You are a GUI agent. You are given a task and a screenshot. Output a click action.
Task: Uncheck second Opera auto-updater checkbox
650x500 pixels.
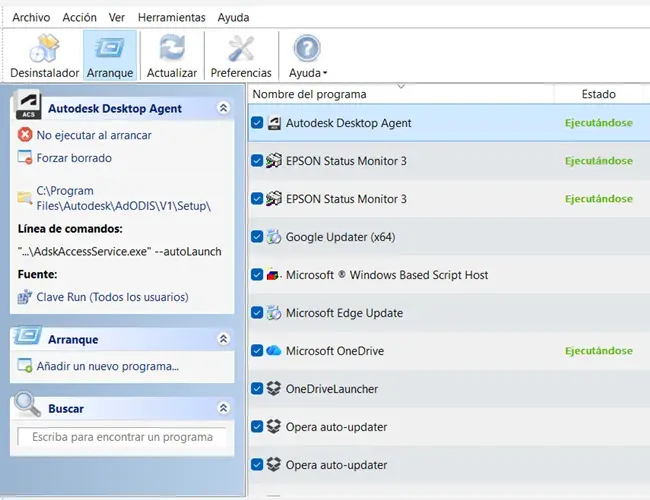coord(257,465)
